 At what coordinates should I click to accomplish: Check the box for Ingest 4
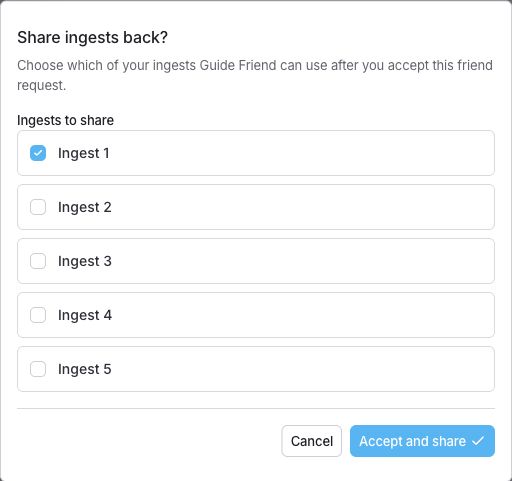38,315
